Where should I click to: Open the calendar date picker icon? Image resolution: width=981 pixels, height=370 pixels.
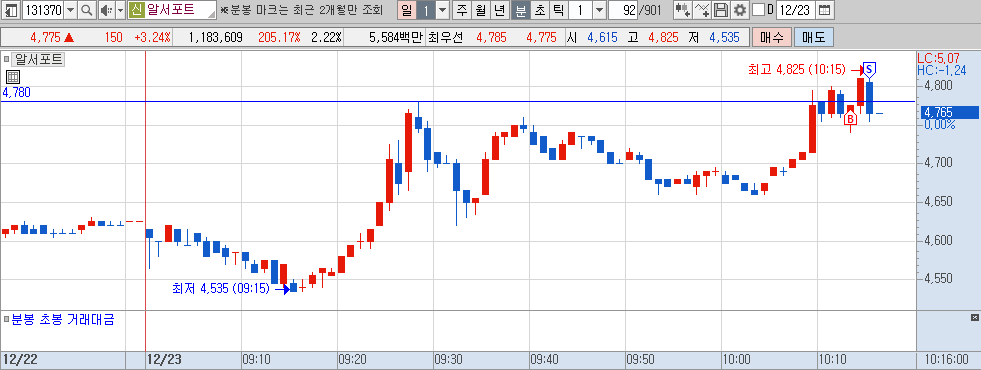click(x=825, y=10)
